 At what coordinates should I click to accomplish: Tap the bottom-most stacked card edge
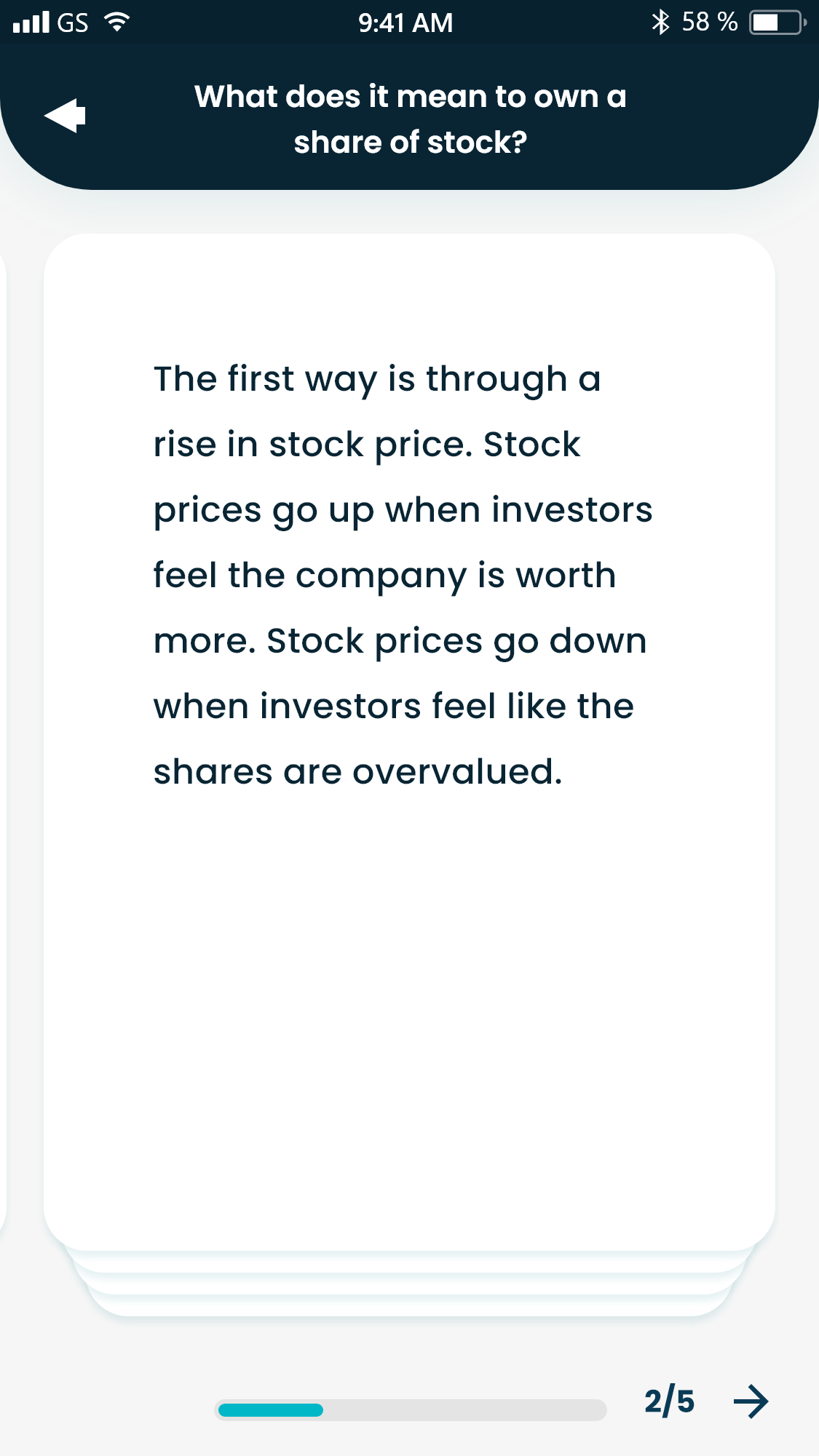pos(409,1308)
